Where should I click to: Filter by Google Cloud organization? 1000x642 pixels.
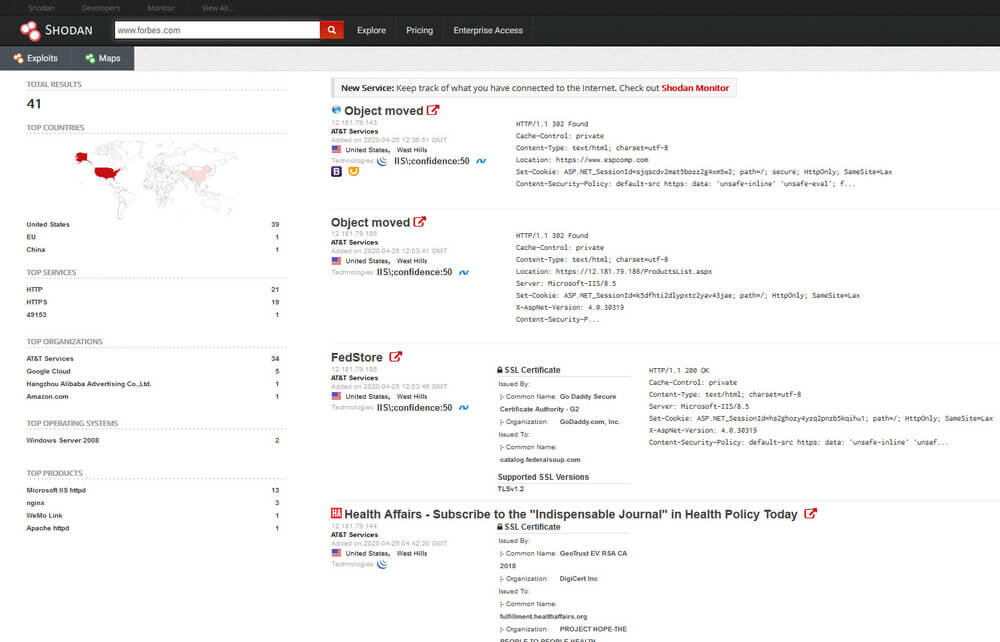[48, 372]
